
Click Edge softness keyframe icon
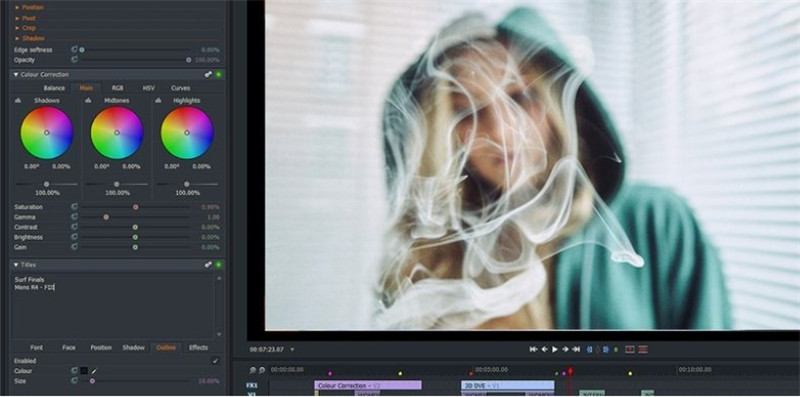pyautogui.click(x=74, y=49)
